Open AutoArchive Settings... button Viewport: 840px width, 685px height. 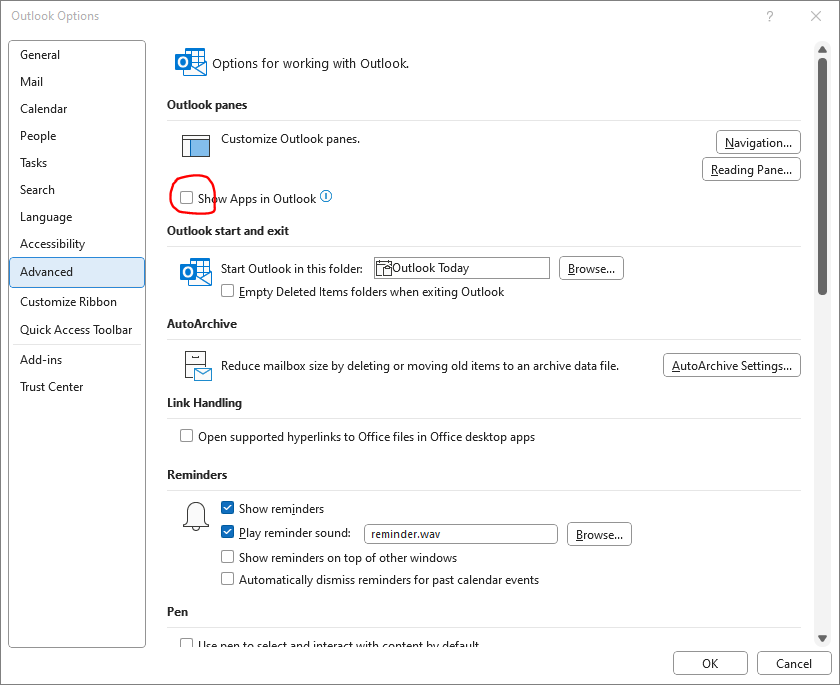tap(732, 365)
